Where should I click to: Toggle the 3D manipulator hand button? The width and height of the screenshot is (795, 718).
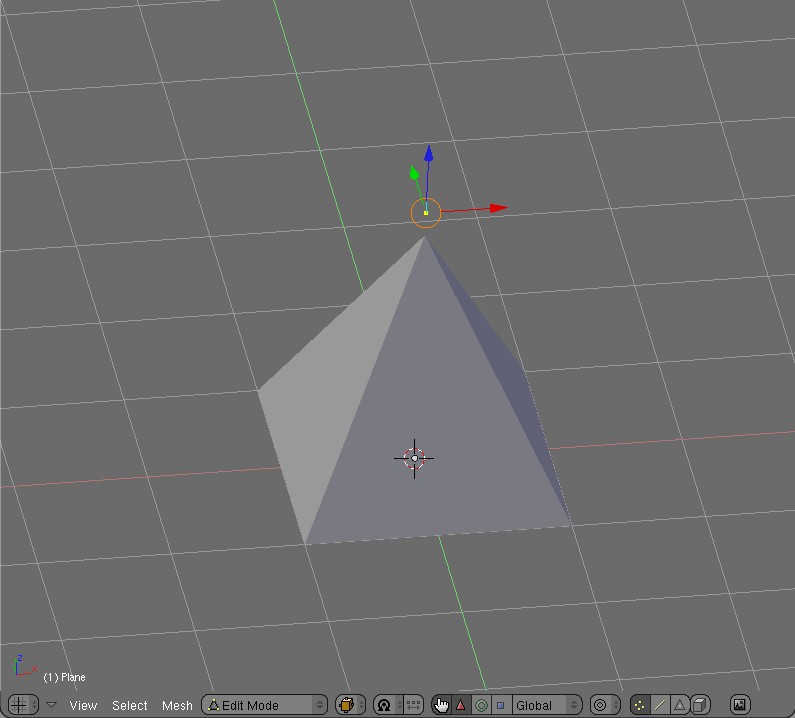click(441, 705)
